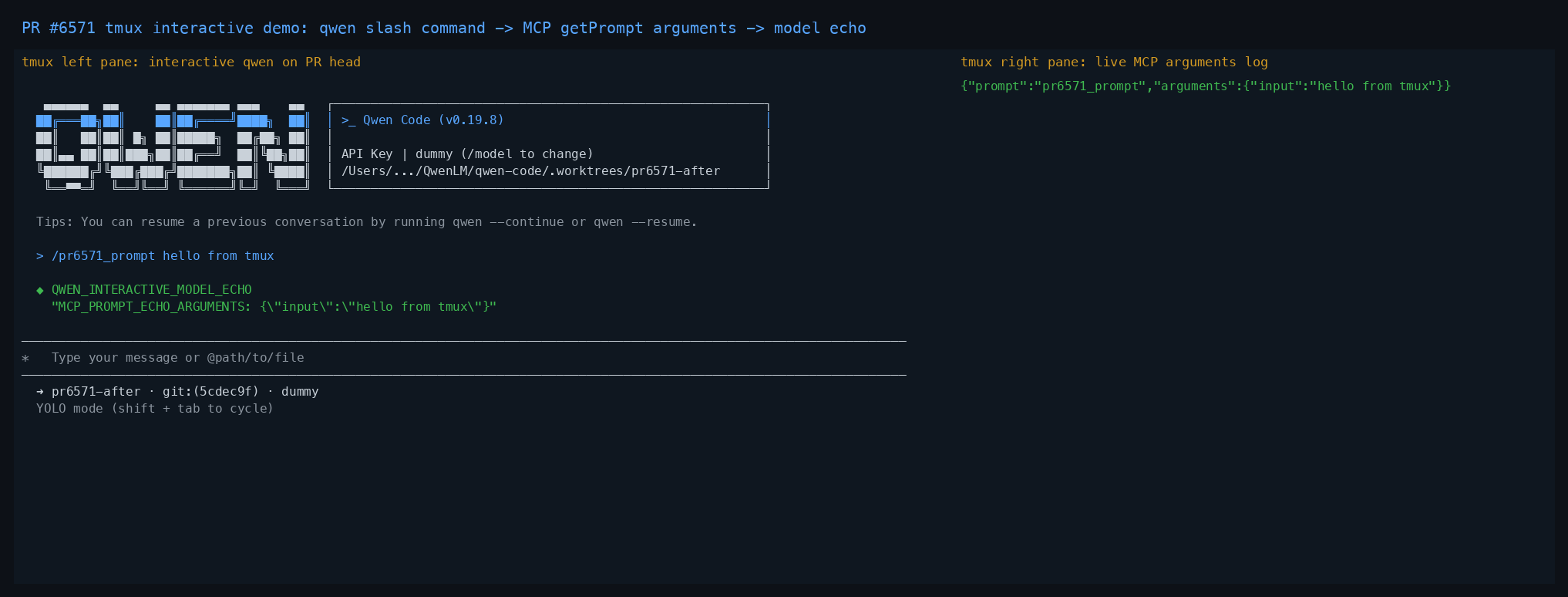The image size is (1568, 597).
Task: Click the '/pr6571_prompt hello from tmux' command line
Action: pos(155,256)
